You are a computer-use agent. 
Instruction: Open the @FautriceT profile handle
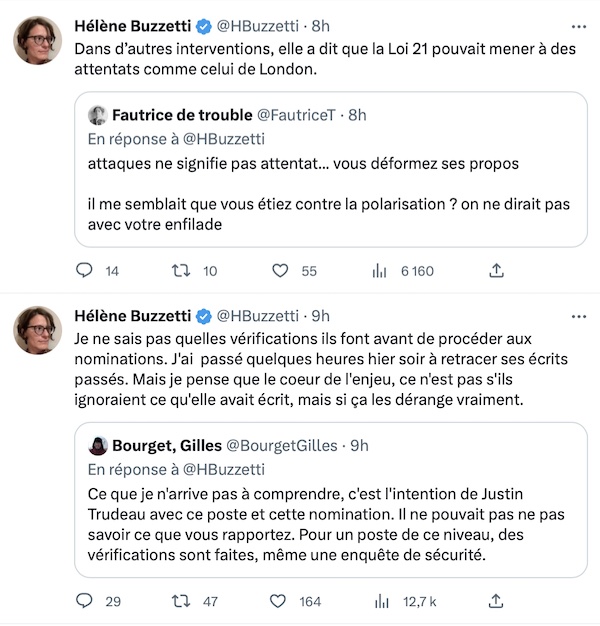pos(296,115)
